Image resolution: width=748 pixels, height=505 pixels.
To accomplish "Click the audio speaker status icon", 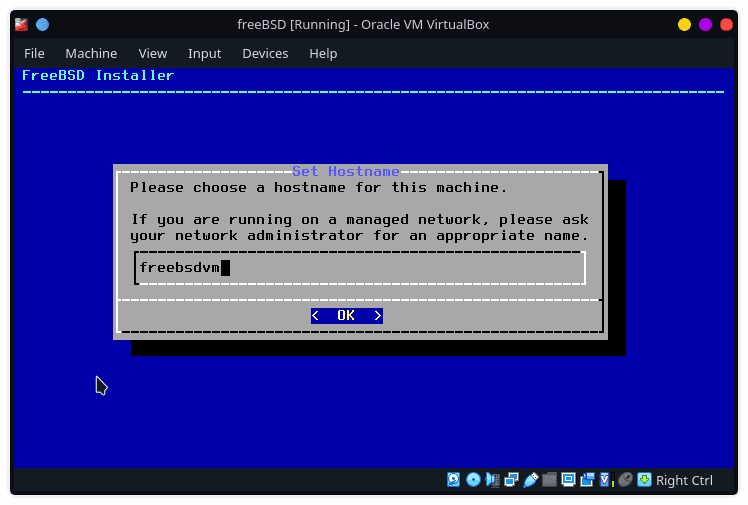I will click(492, 480).
